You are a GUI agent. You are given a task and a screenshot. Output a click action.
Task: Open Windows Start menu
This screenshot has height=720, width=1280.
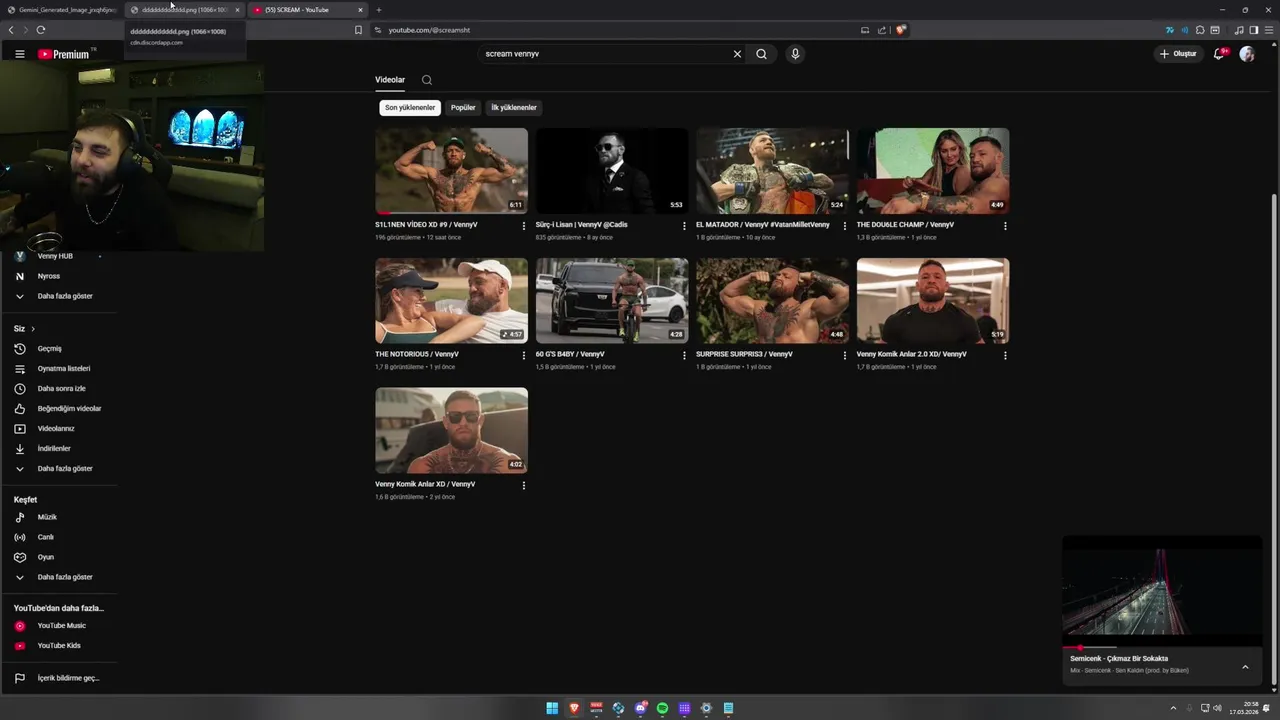click(x=552, y=708)
